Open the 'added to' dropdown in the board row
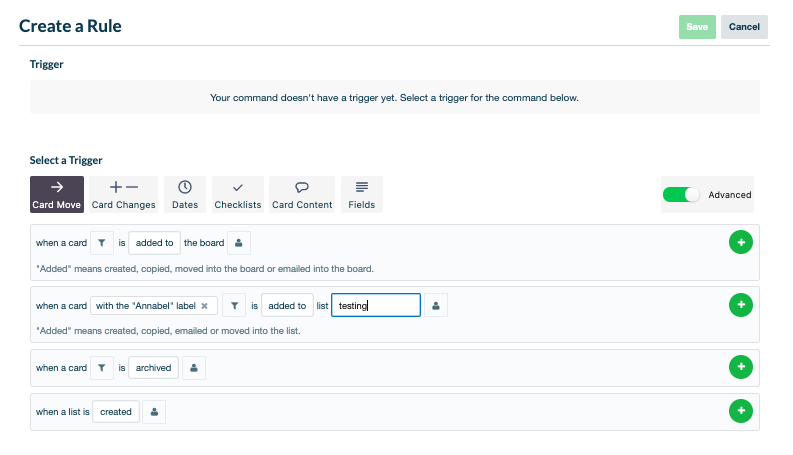The width and height of the screenshot is (793, 455). pyautogui.click(x=154, y=243)
